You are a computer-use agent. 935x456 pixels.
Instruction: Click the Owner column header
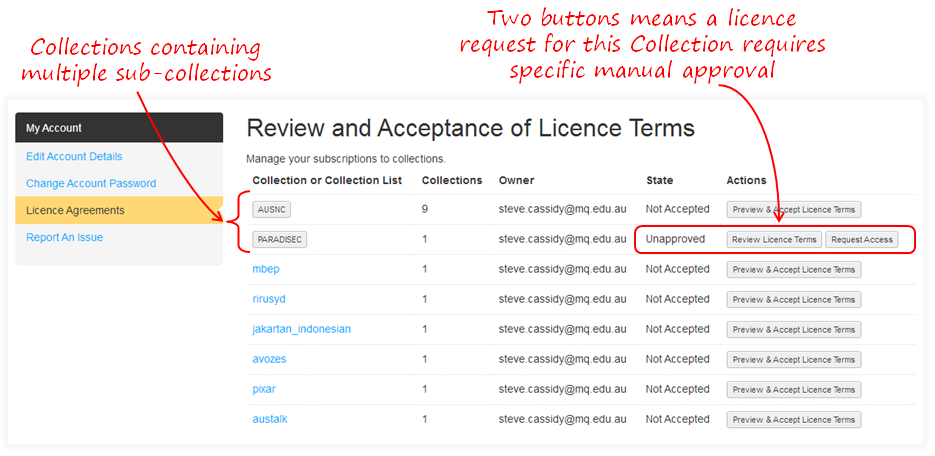[516, 180]
